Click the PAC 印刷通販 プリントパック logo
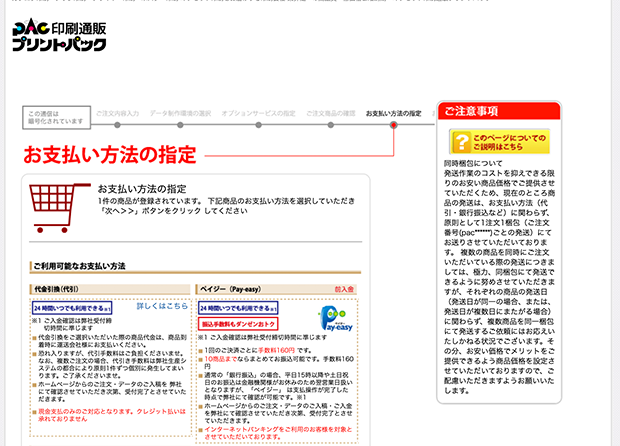The image size is (620, 446). (x=59, y=35)
